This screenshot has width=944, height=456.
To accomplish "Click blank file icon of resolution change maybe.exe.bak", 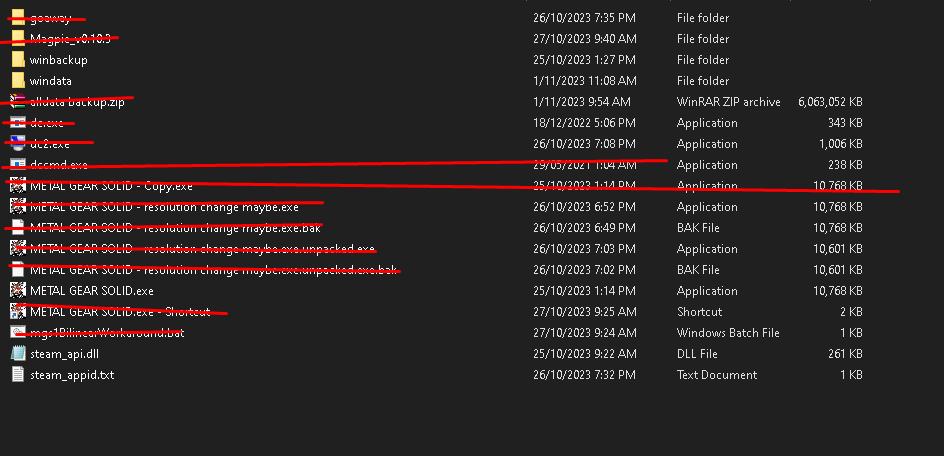I will pos(18,228).
